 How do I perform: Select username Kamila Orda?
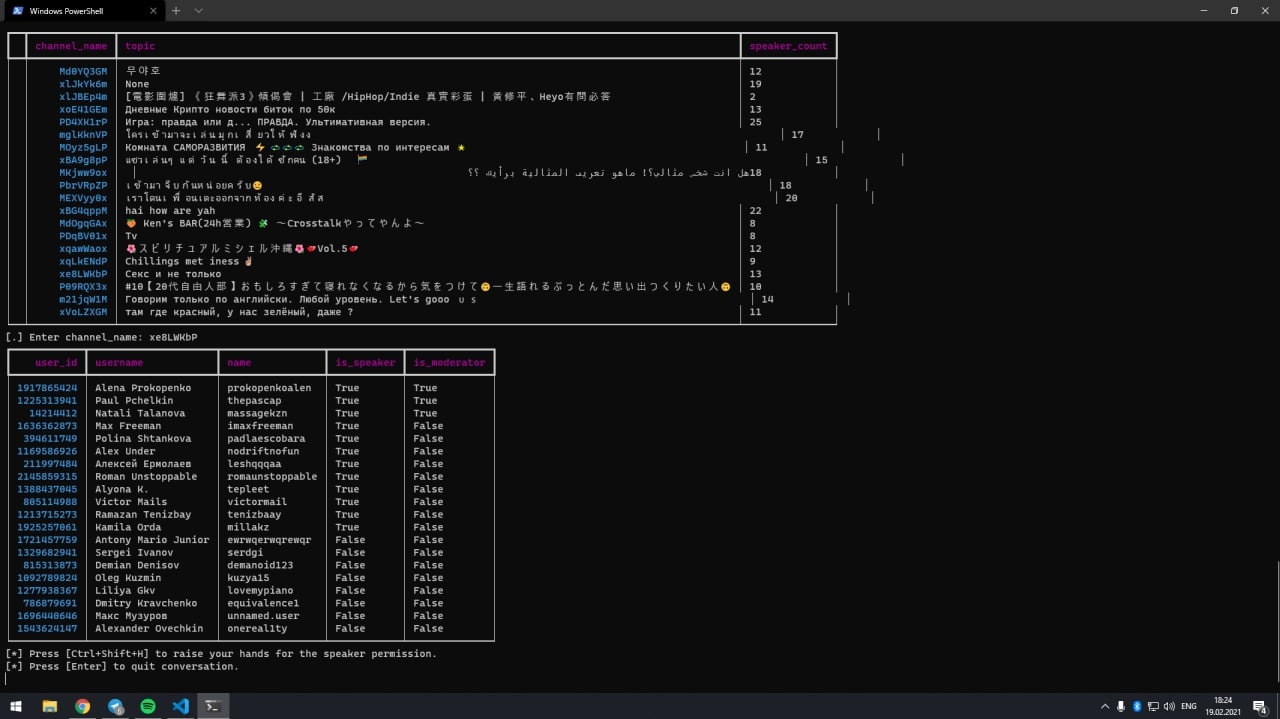pos(128,527)
